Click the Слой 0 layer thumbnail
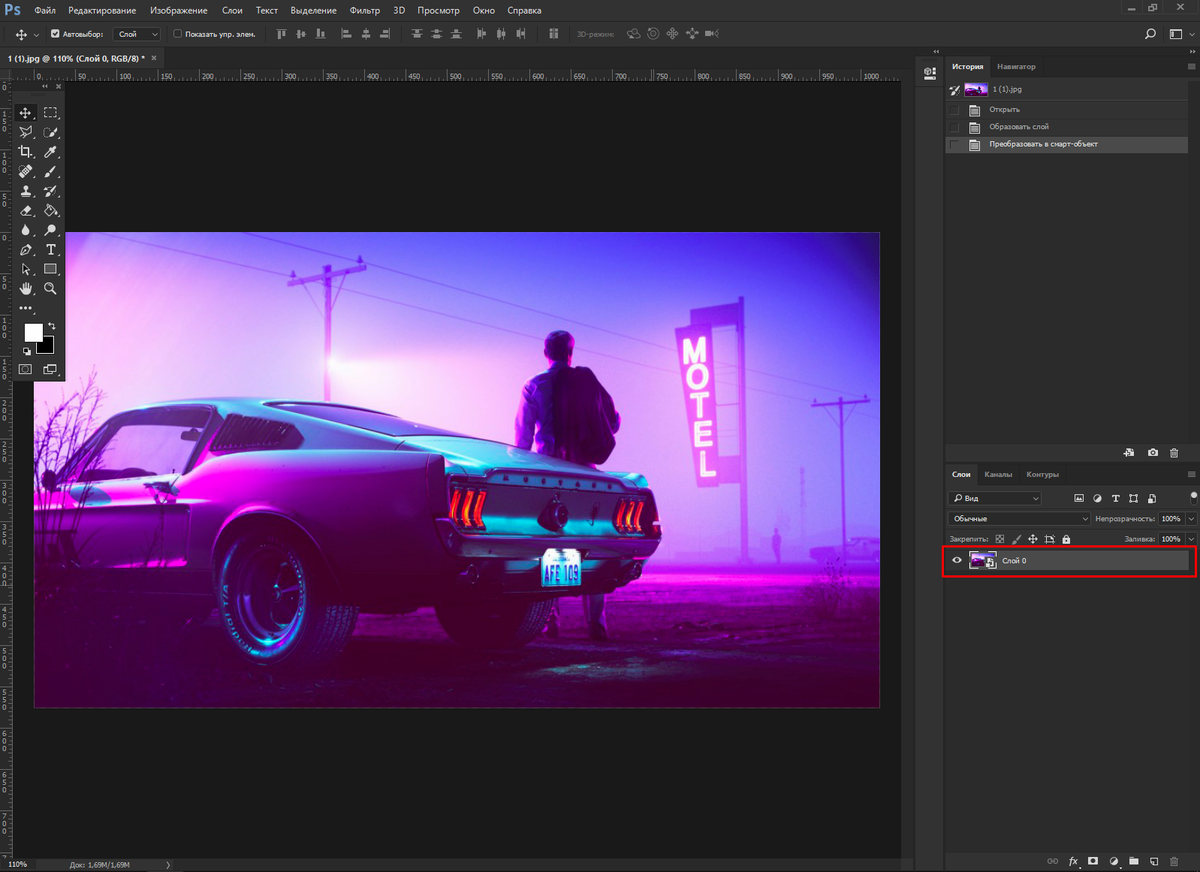Screen dimensions: 1200x872 pyautogui.click(x=982, y=561)
